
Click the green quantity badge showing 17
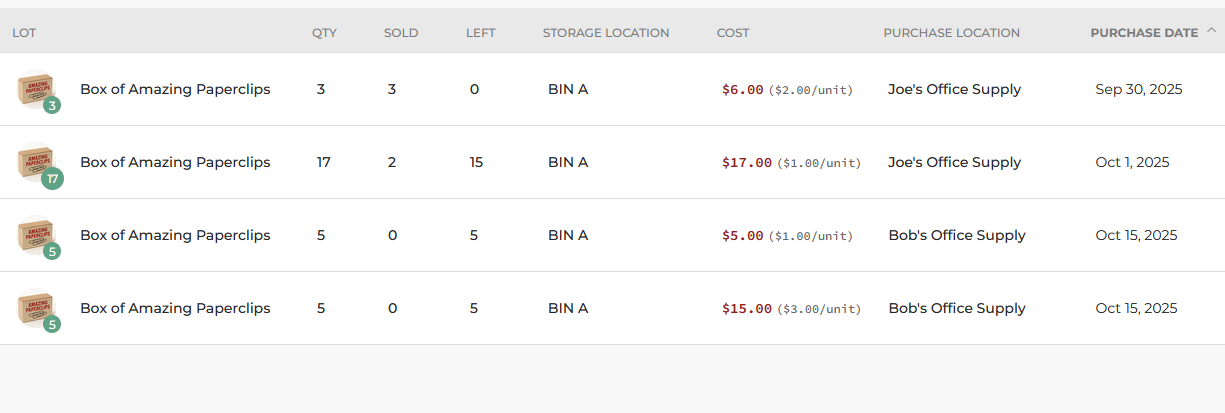point(53,179)
